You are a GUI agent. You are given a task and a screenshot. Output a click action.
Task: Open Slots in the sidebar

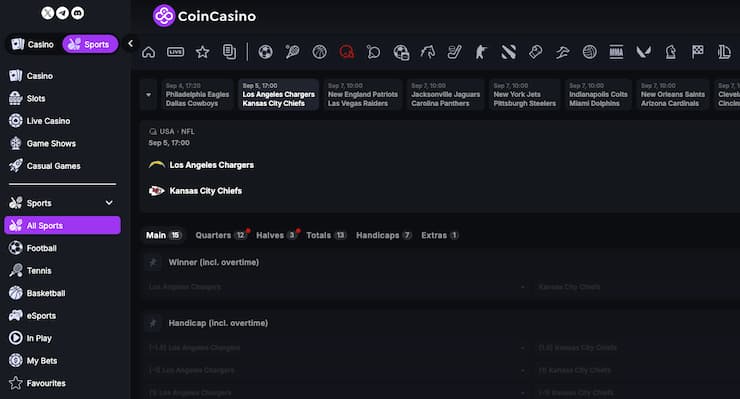(x=62, y=99)
